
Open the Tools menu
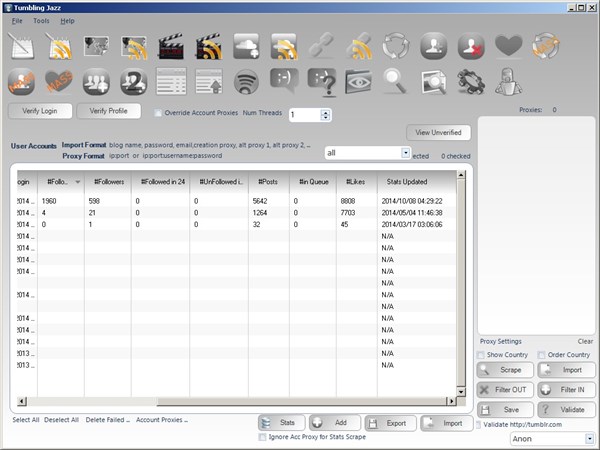click(x=41, y=21)
